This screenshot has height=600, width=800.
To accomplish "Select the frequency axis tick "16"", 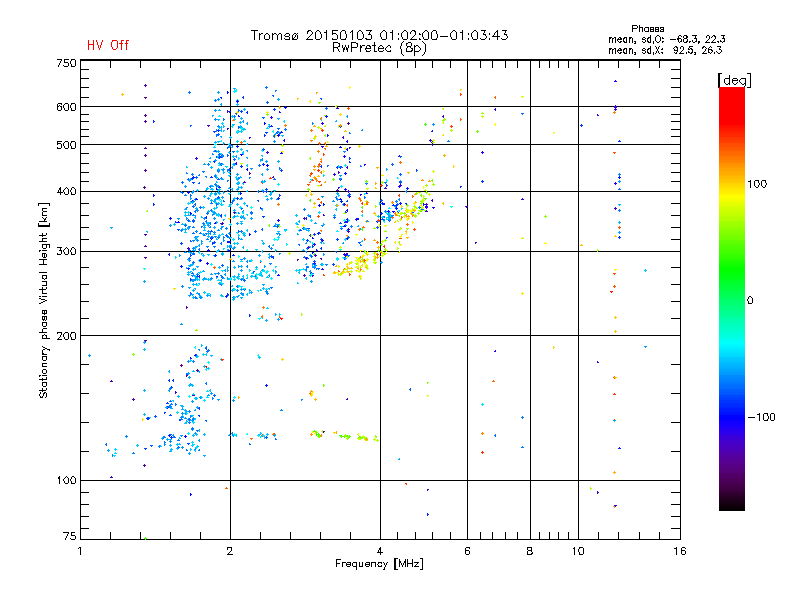I will (680, 551).
